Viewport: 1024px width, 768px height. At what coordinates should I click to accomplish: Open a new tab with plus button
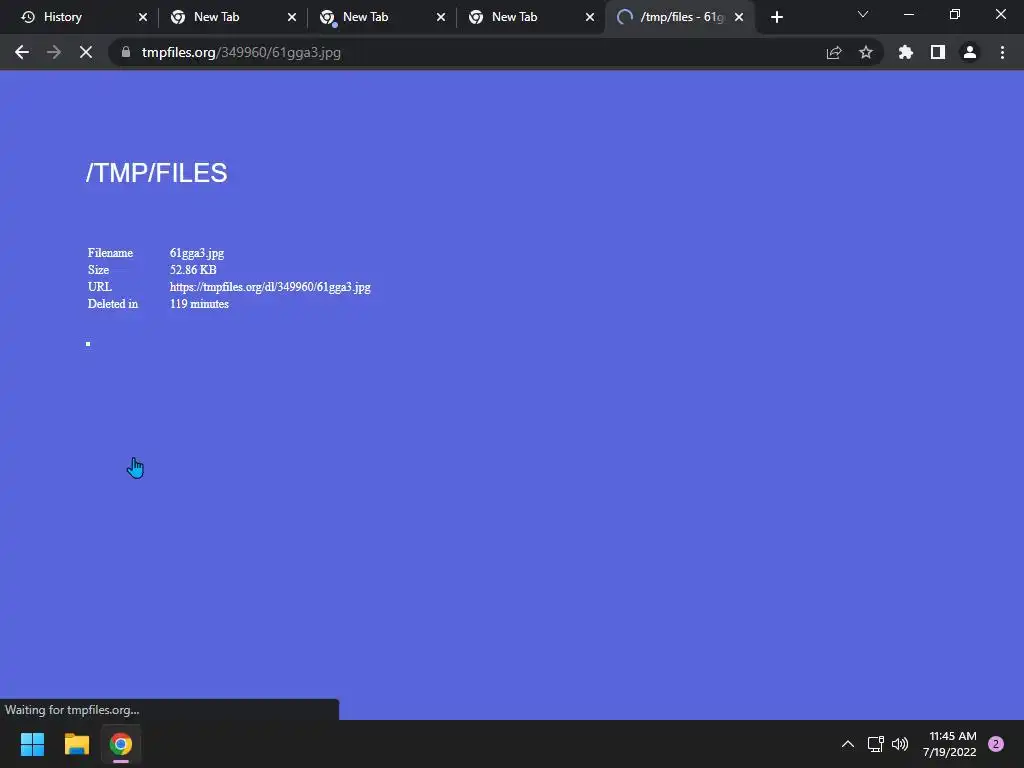776,17
